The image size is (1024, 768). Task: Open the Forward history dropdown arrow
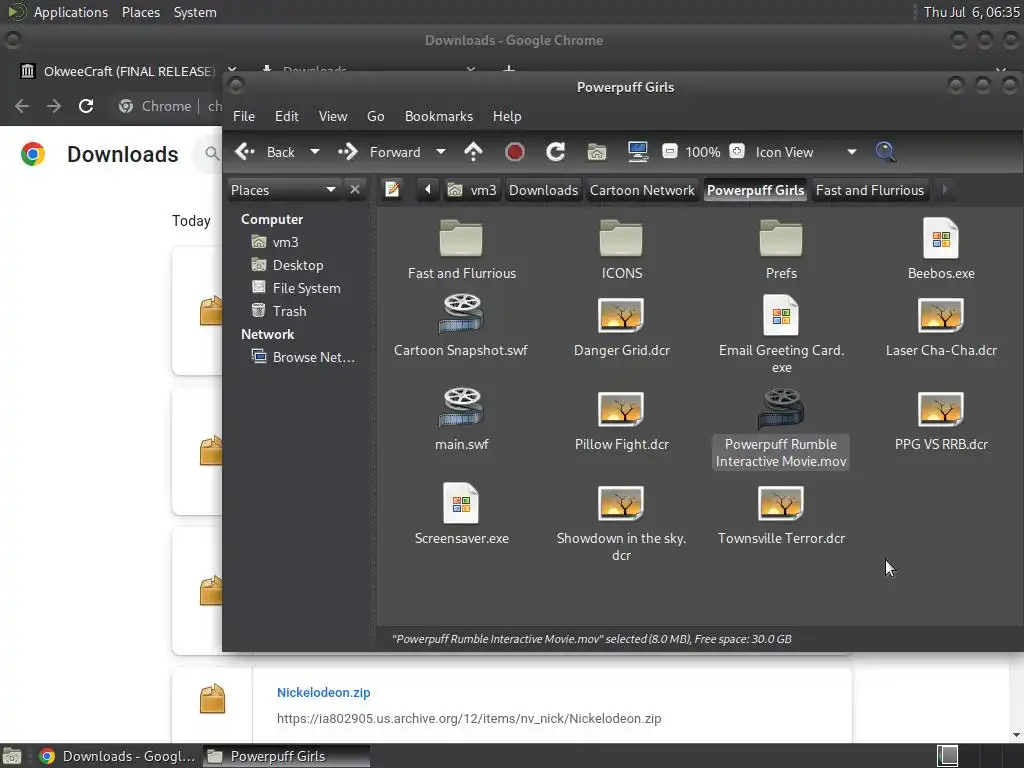[x=441, y=152]
